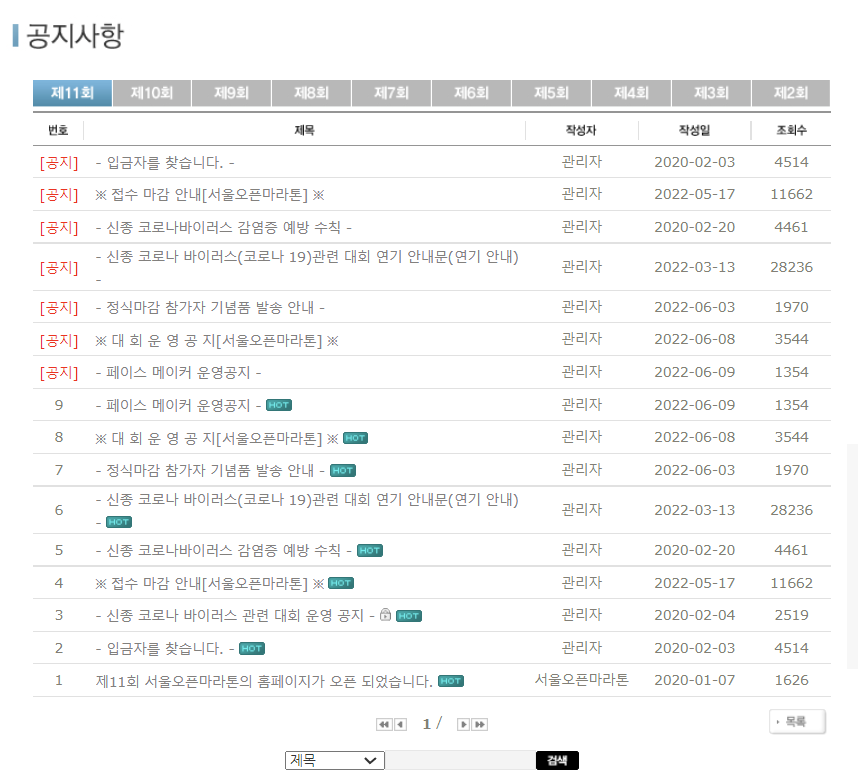Click the lock icon on post 3

pyautogui.click(x=385, y=614)
